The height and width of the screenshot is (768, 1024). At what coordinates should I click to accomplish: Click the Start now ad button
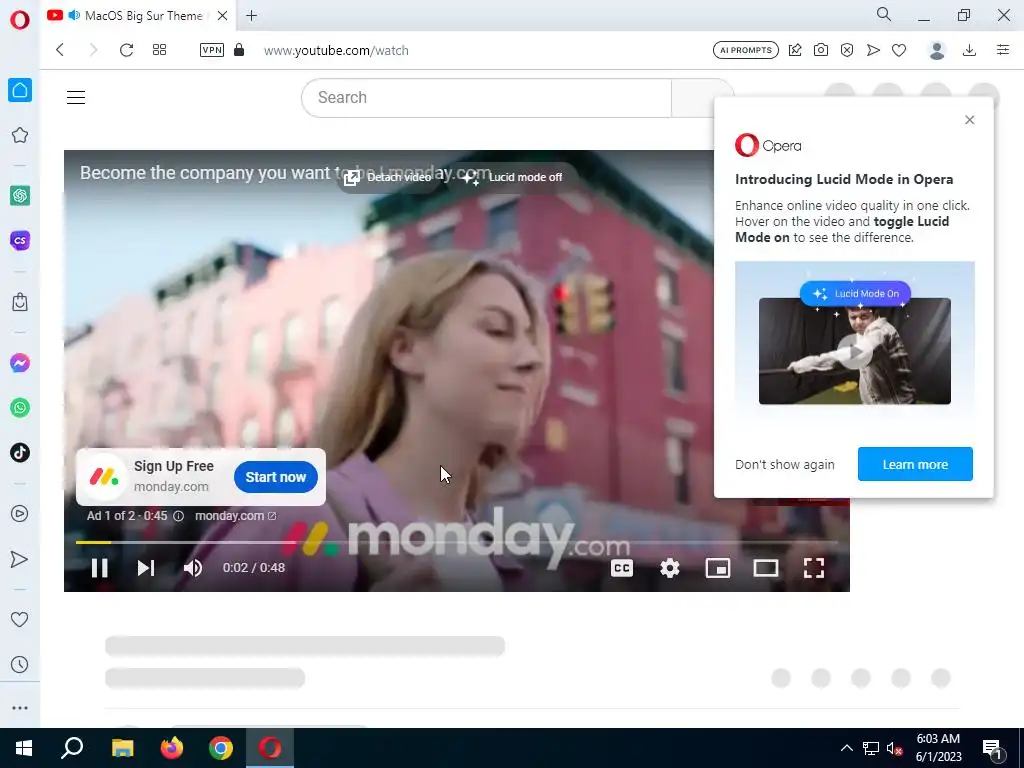coord(276,477)
